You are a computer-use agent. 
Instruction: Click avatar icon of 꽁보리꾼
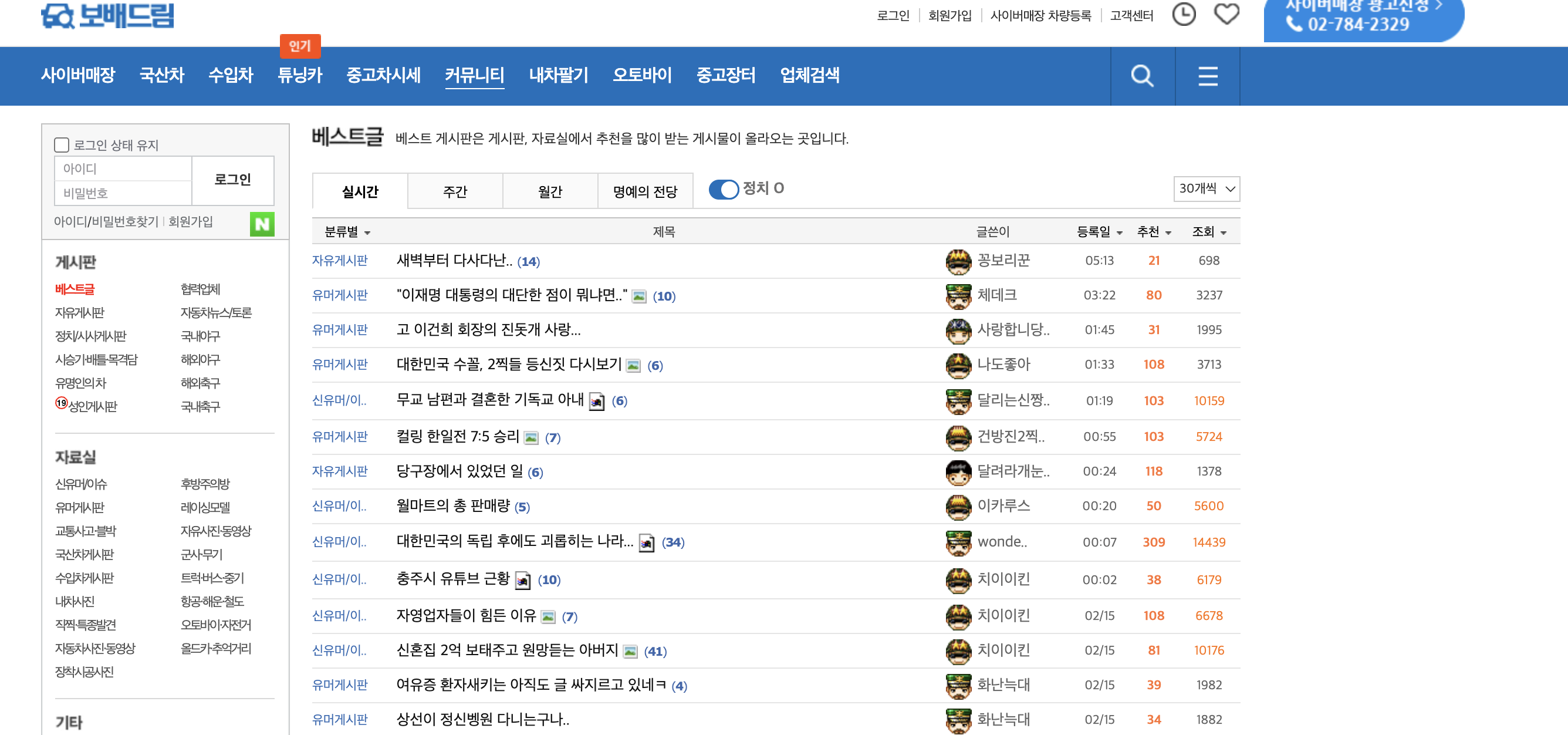tap(958, 261)
